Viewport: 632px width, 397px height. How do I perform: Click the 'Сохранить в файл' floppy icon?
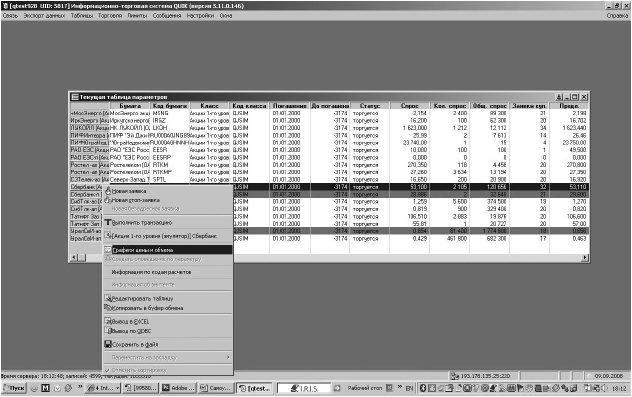108,345
